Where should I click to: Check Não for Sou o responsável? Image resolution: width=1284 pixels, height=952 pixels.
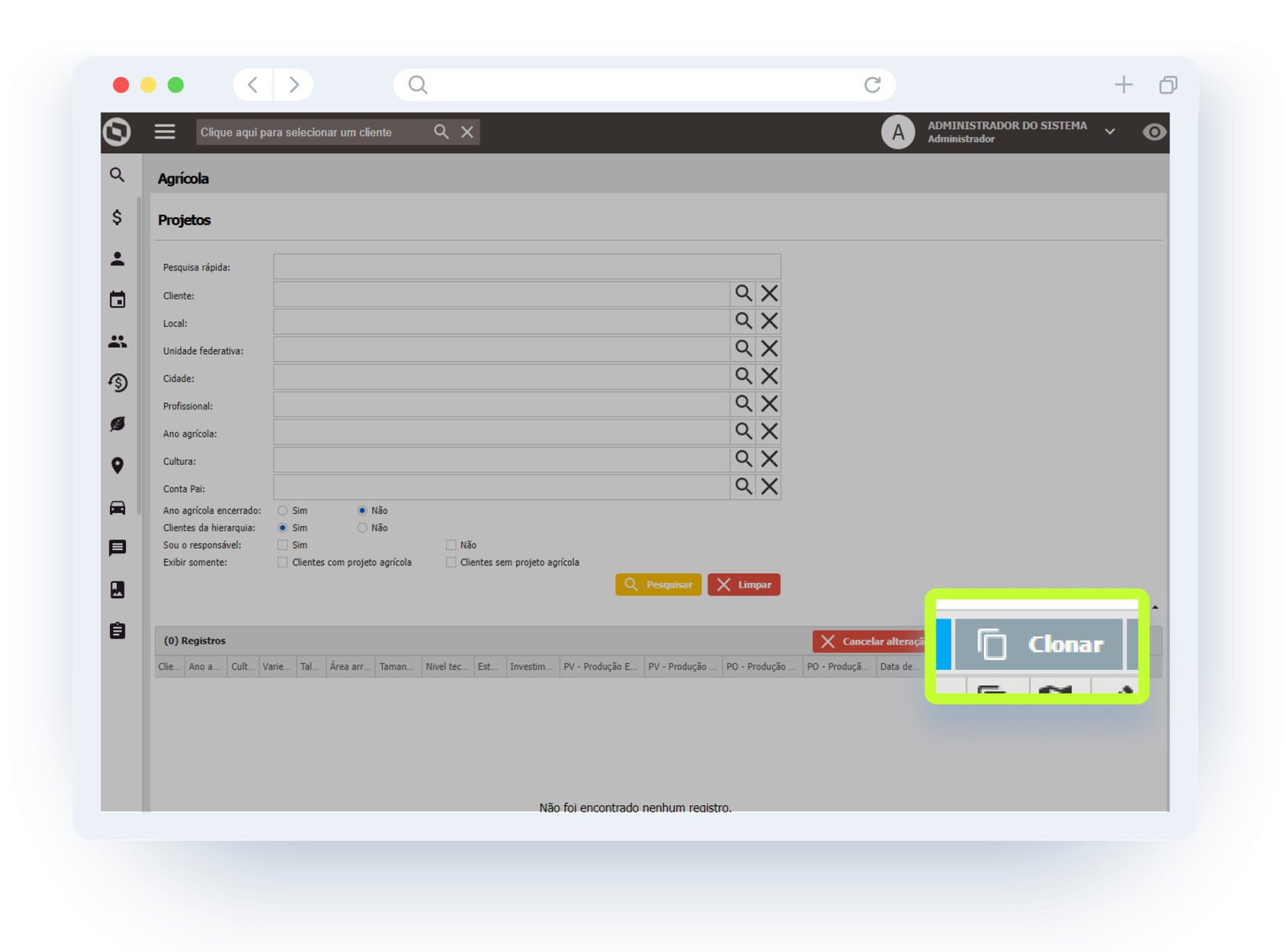(451, 545)
